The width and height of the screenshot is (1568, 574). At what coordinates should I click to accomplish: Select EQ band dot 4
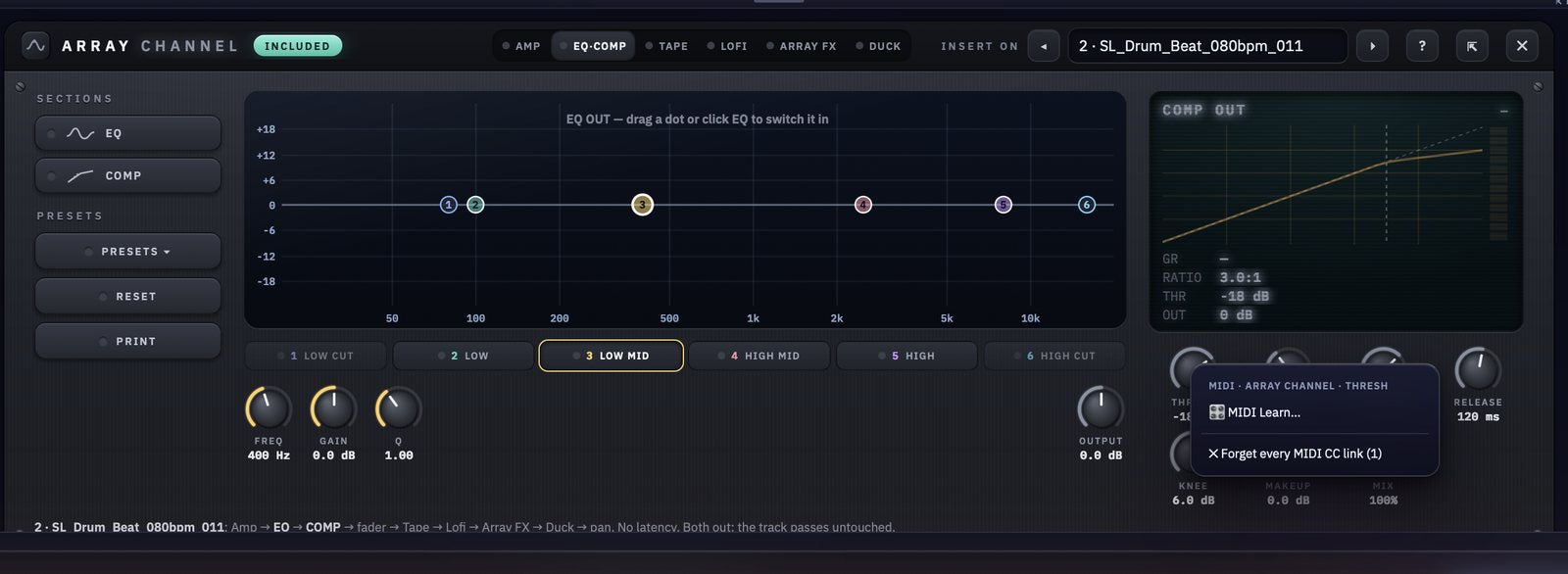862,205
